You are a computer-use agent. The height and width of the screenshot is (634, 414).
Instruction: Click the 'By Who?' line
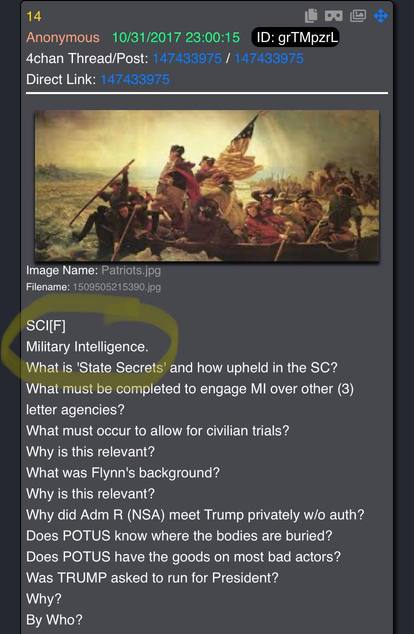tap(54, 620)
